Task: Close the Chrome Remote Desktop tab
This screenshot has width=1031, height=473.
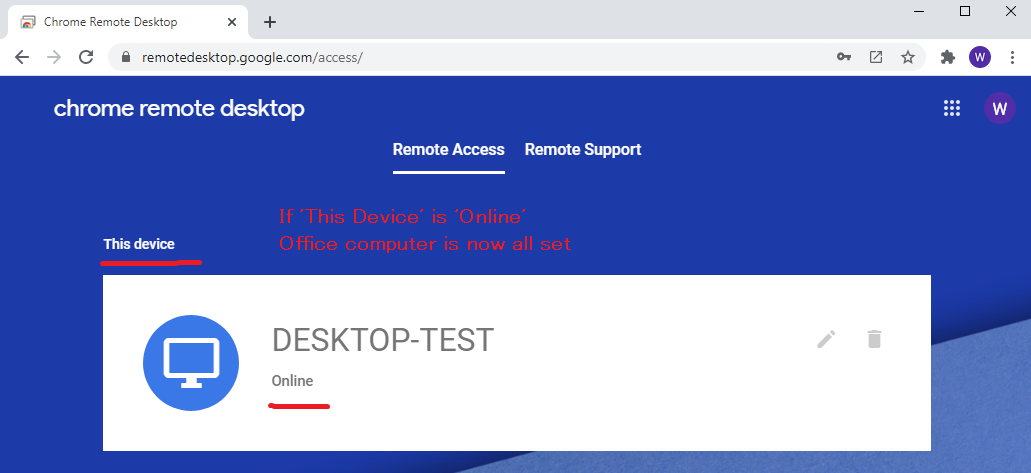Action: pyautogui.click(x=232, y=22)
